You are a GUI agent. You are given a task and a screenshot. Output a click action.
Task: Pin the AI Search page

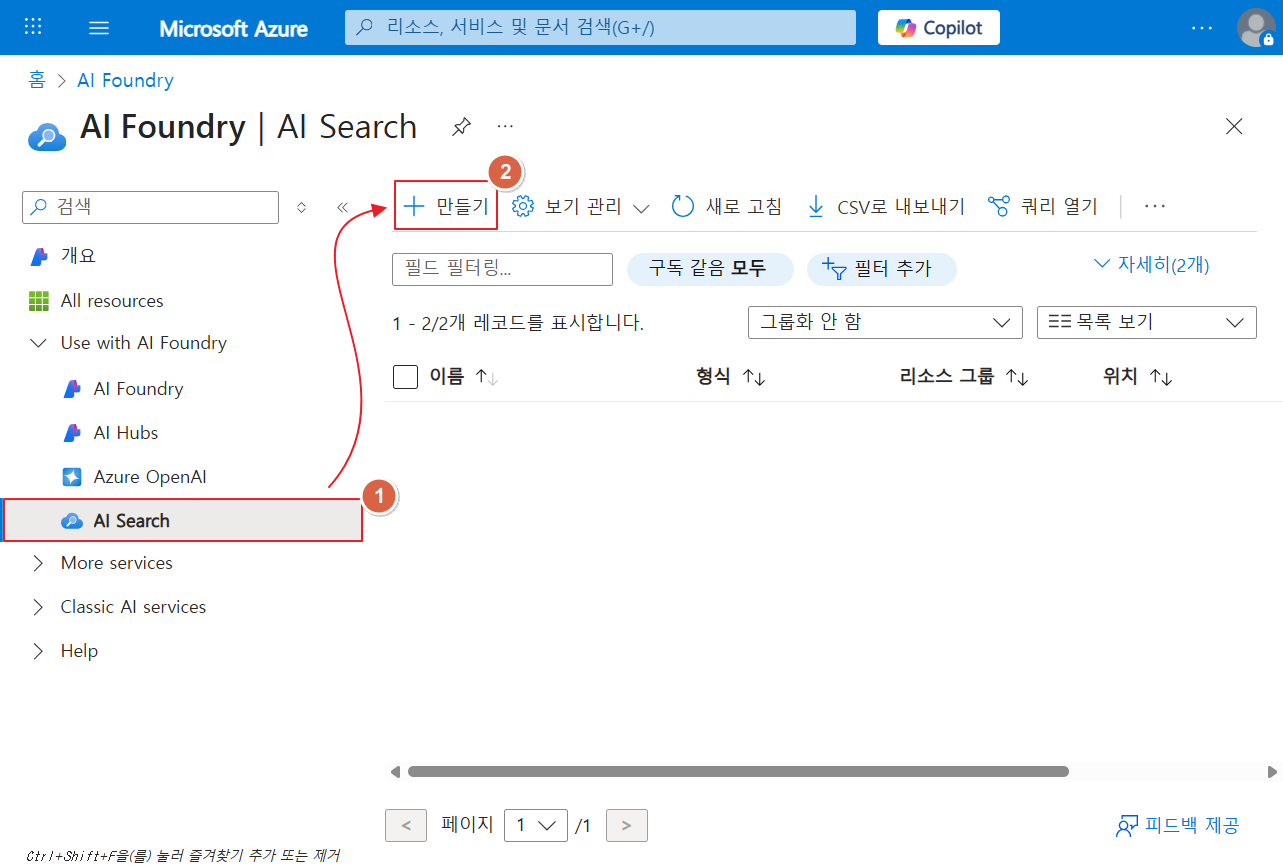click(x=461, y=127)
